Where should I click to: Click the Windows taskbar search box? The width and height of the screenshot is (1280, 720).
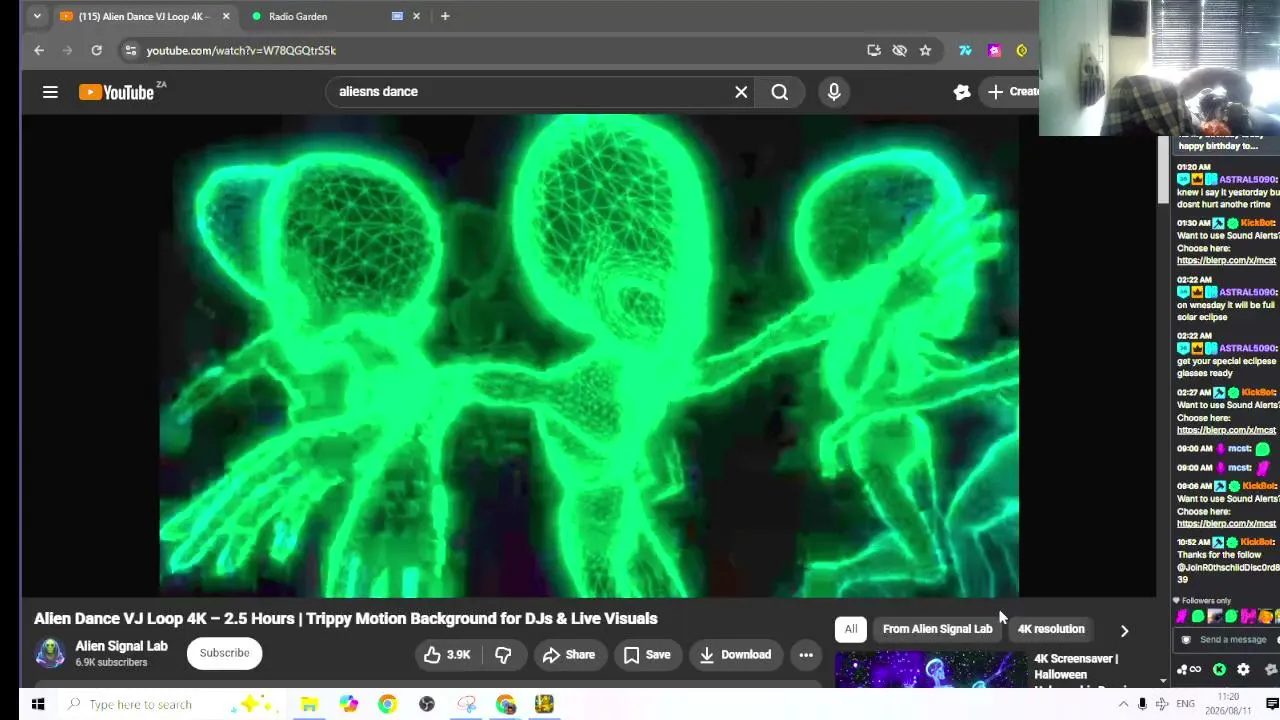(170, 704)
